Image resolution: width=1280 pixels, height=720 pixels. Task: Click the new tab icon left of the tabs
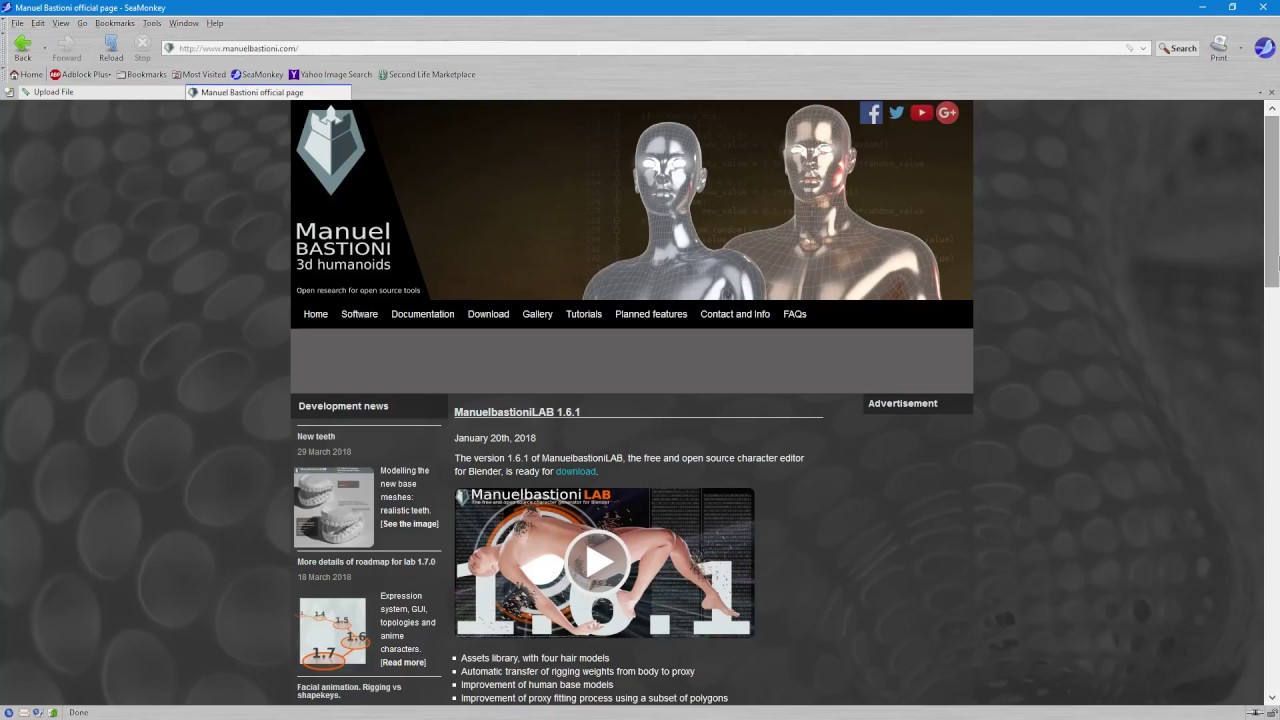click(x=9, y=92)
